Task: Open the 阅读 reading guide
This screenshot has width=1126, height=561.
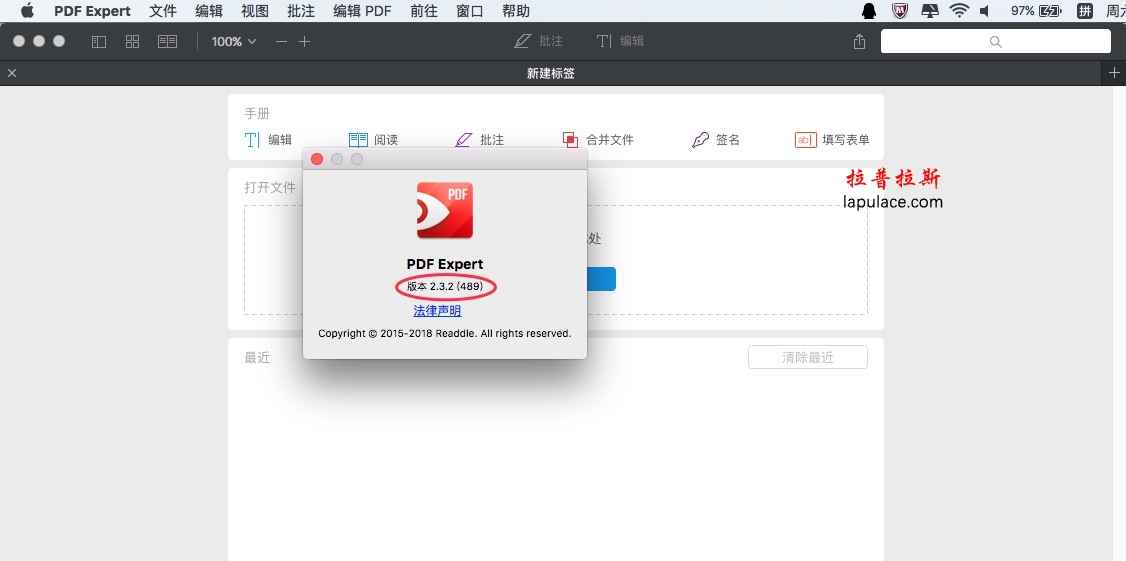Action: pos(373,140)
